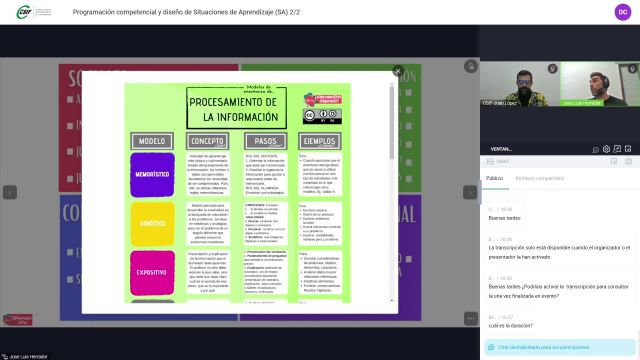Open the three-dot menu below the presentation
This screenshot has width=640, height=360.
tap(471, 318)
